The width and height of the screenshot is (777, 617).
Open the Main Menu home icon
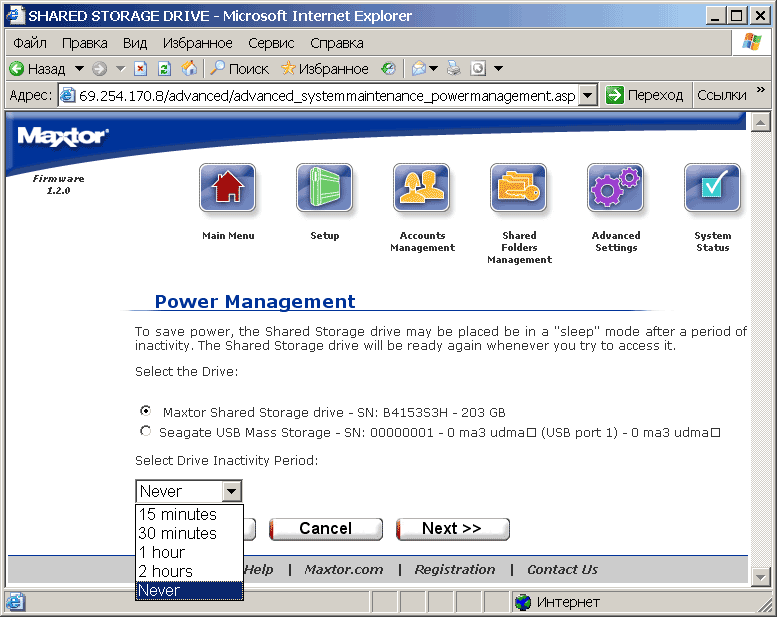(x=227, y=188)
